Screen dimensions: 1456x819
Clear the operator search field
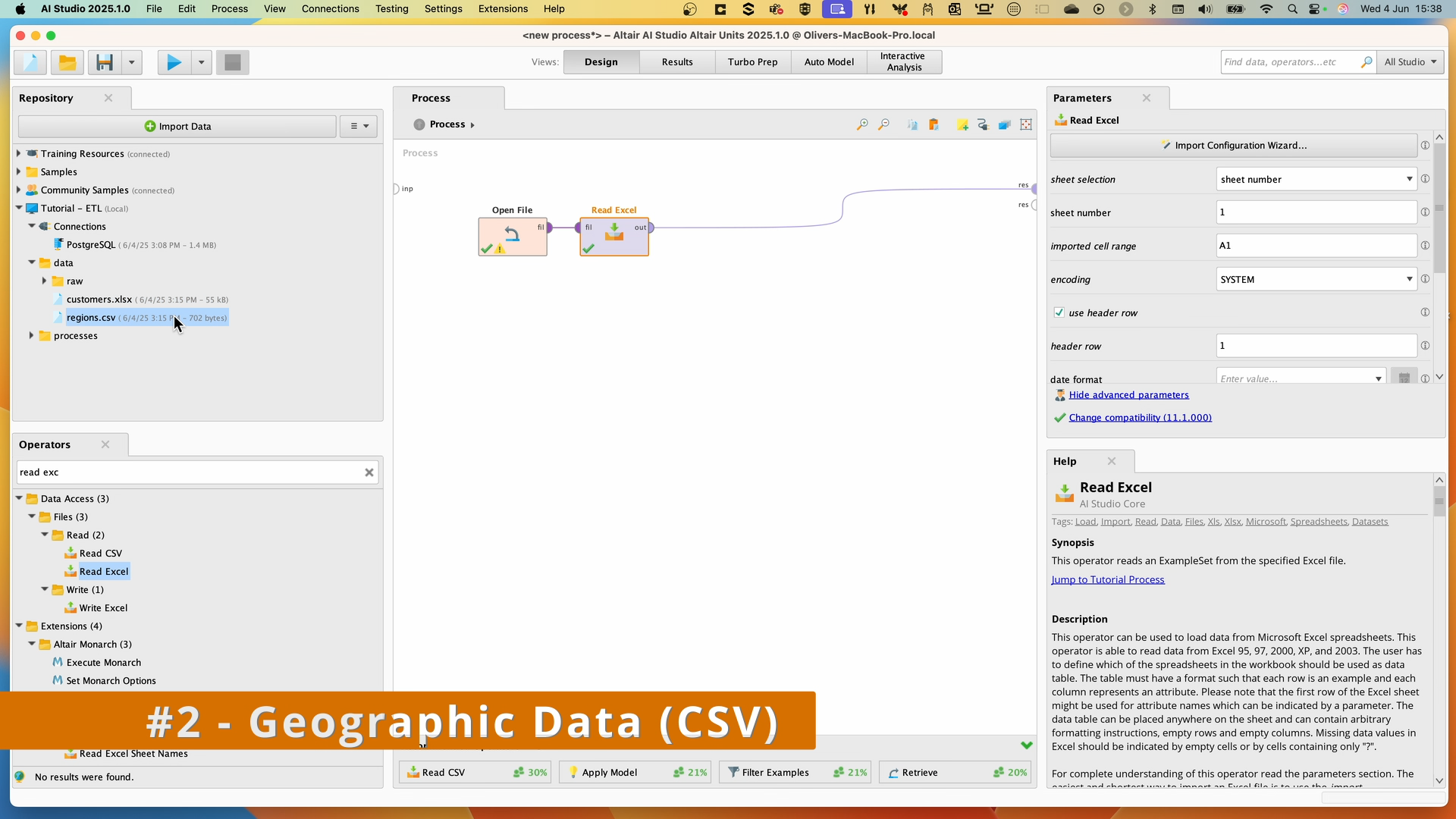[x=369, y=472]
